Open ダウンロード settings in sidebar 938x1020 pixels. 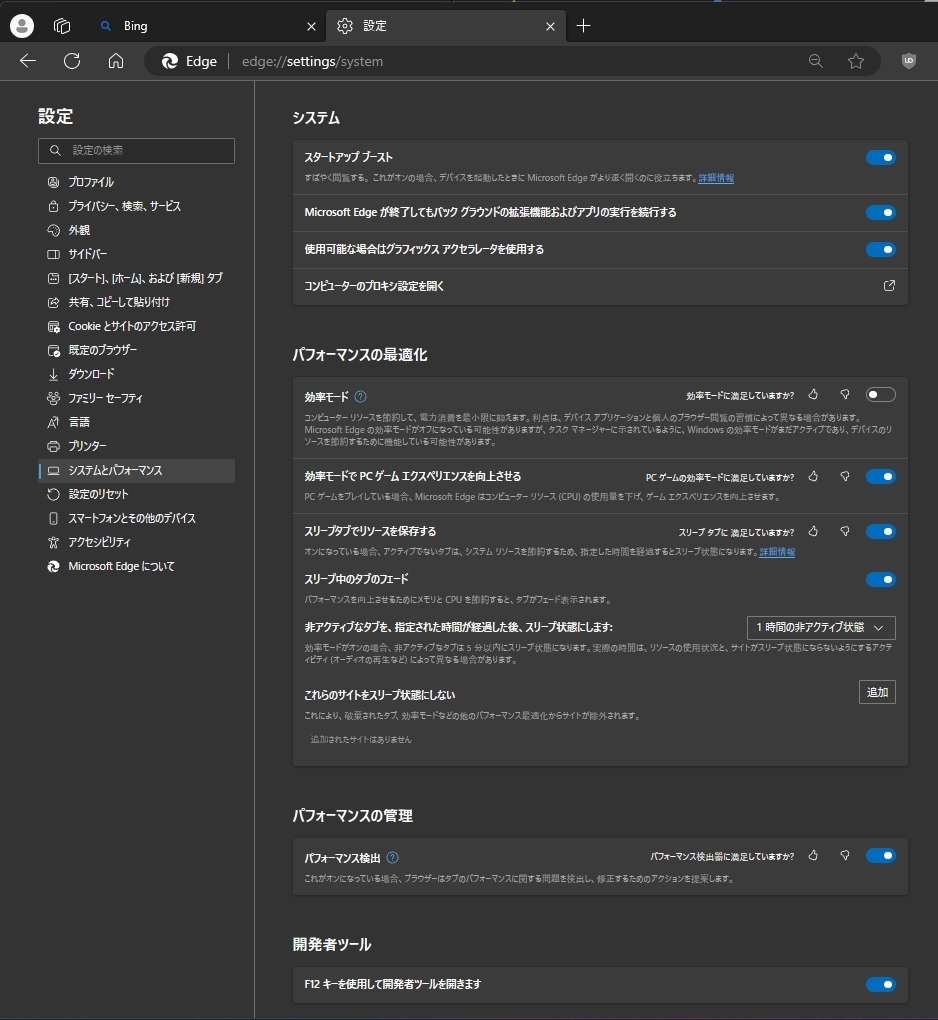(x=91, y=374)
